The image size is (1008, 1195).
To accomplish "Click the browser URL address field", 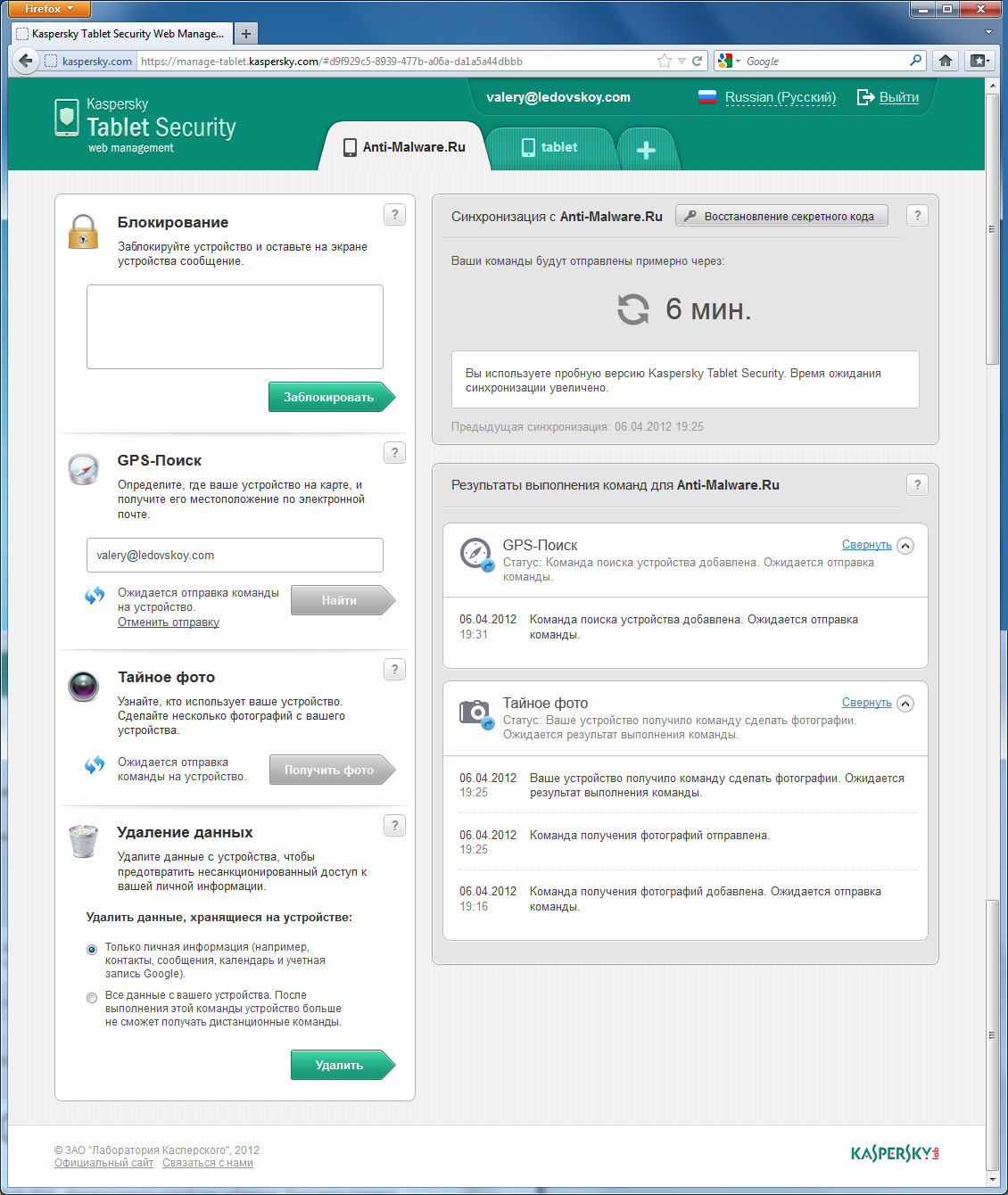I will (x=397, y=61).
